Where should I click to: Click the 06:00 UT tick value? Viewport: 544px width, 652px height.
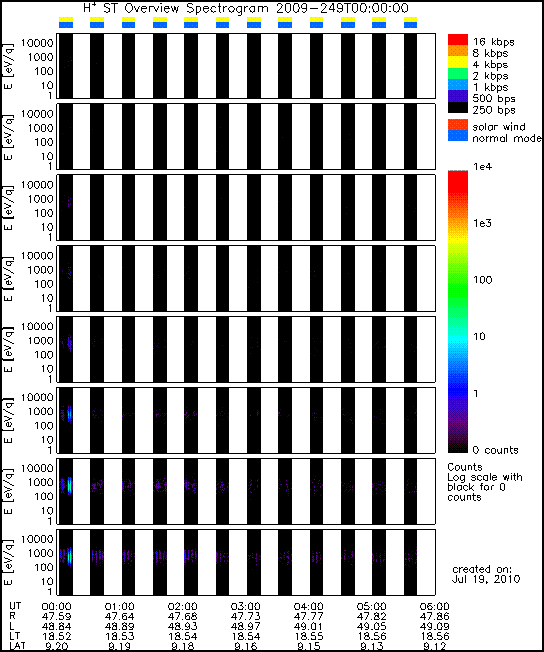[x=435, y=607]
